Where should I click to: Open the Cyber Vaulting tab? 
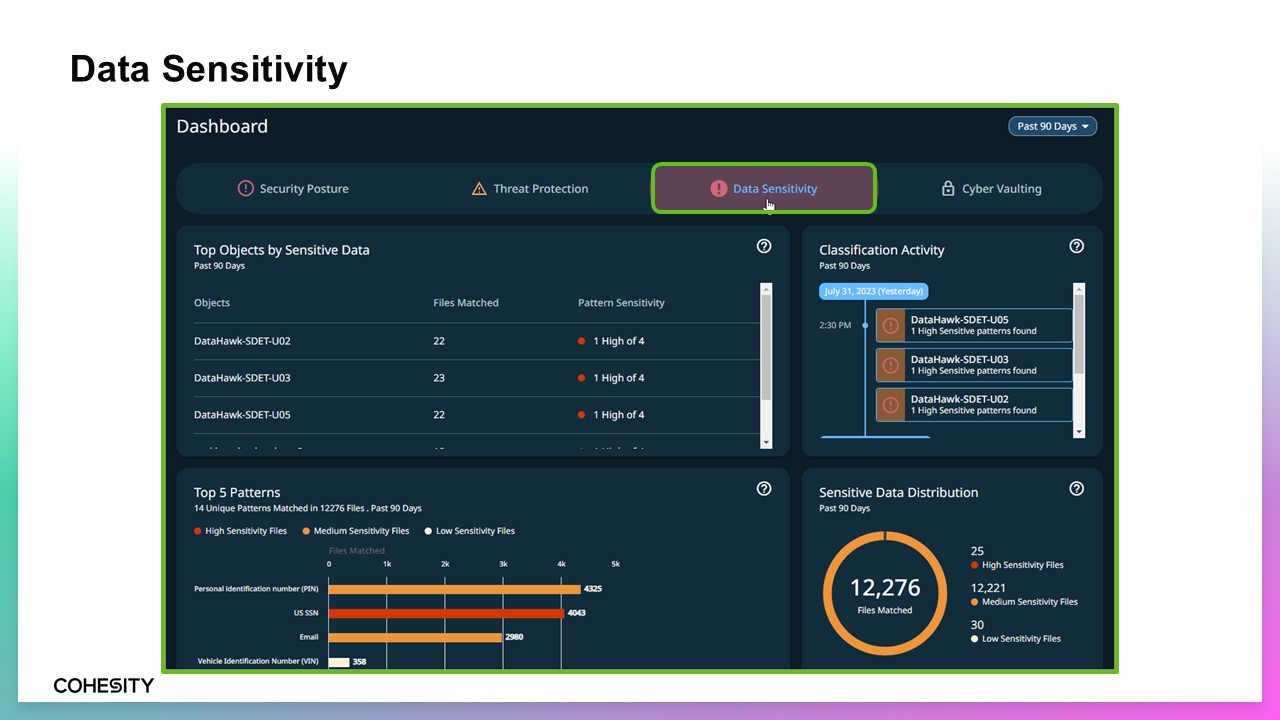point(991,188)
